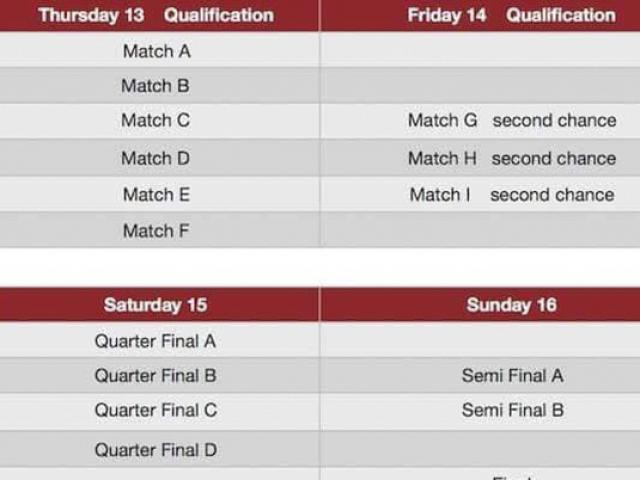
Task: Click the Match B cell
Action: [x=155, y=86]
